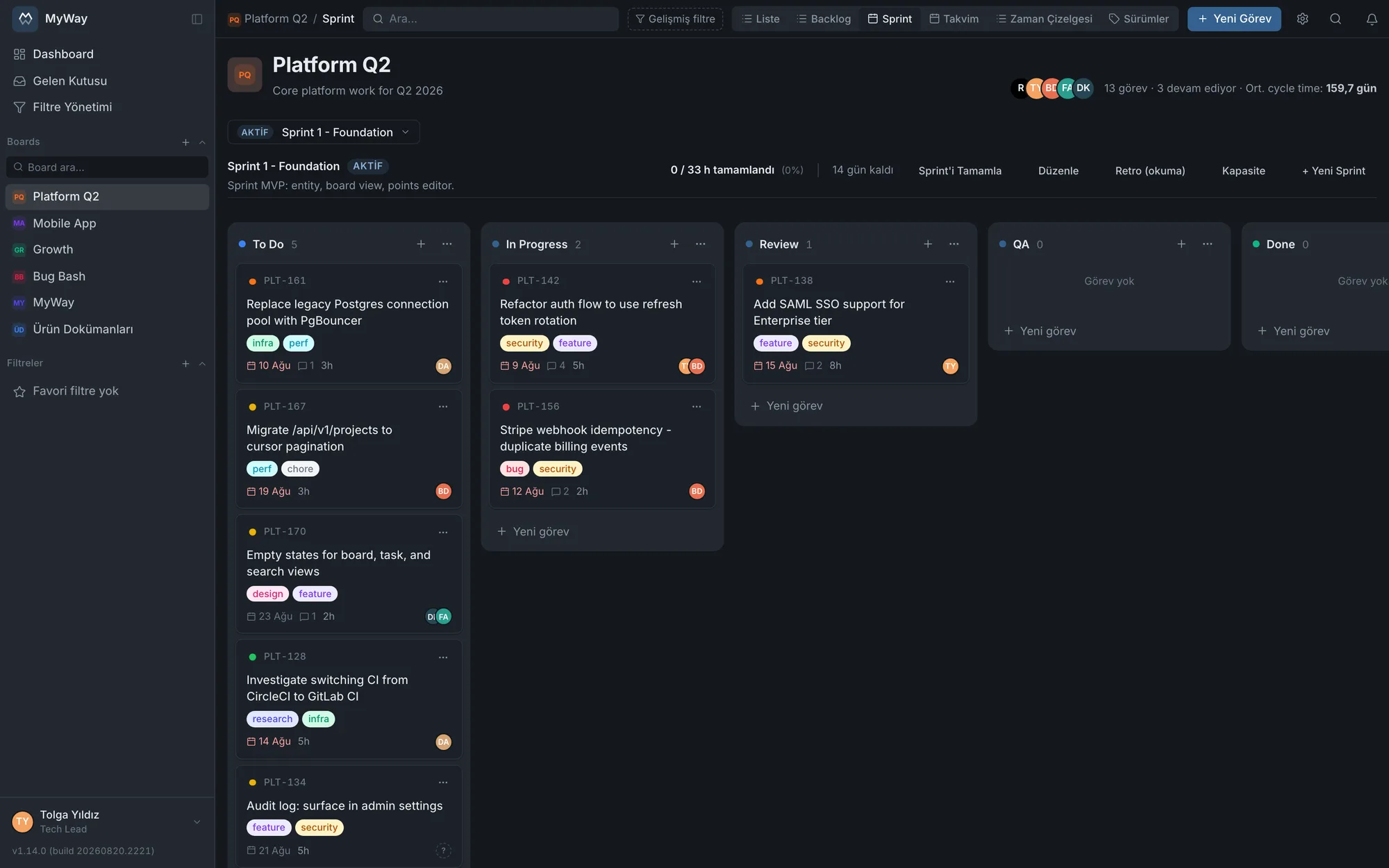
Task: Open PLT-142 card menu
Action: [697, 281]
